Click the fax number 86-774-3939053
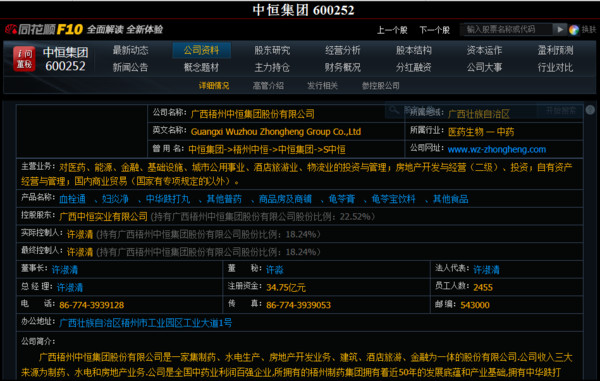Viewport: 600px width, 381px height. [x=298, y=305]
